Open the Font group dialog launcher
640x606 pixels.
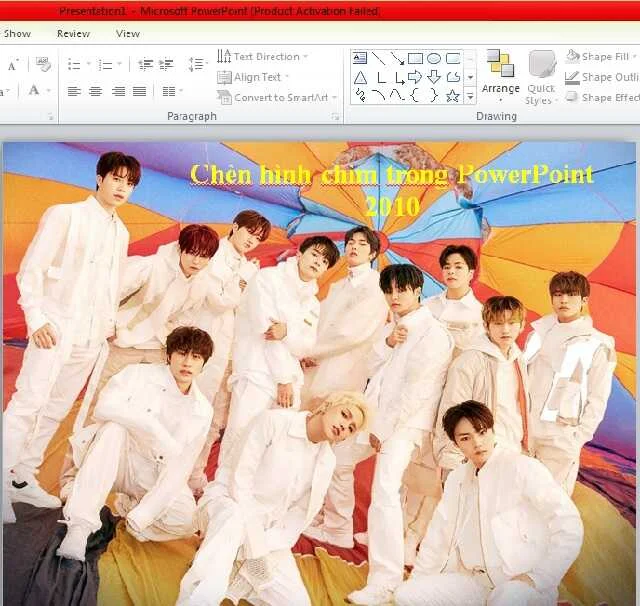(x=51, y=118)
